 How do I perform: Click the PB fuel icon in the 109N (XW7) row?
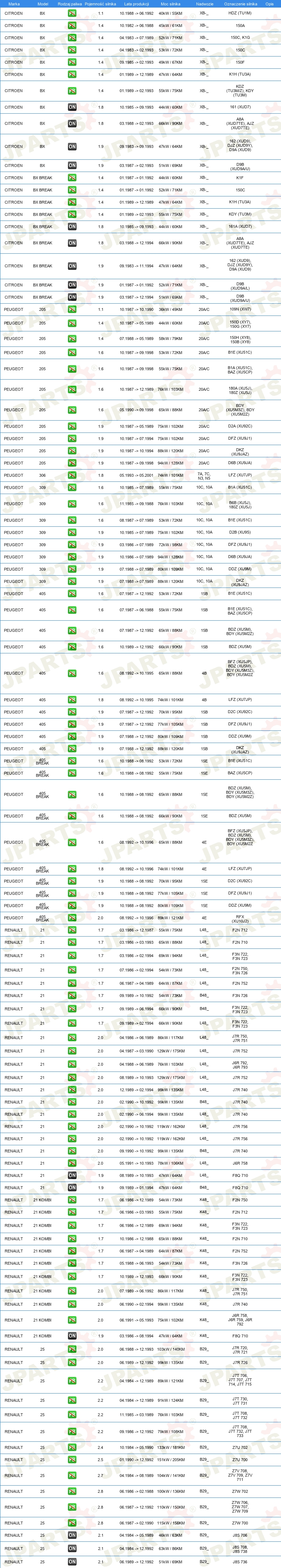(72, 309)
